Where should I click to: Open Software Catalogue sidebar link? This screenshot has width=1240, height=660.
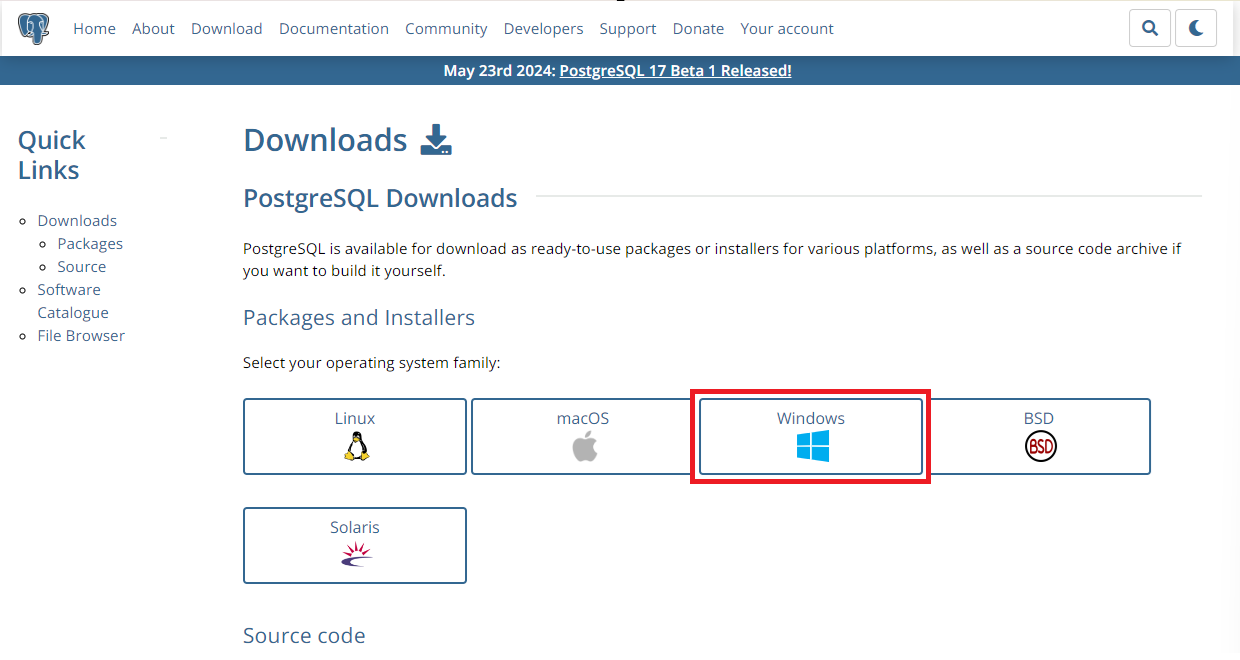[73, 301]
